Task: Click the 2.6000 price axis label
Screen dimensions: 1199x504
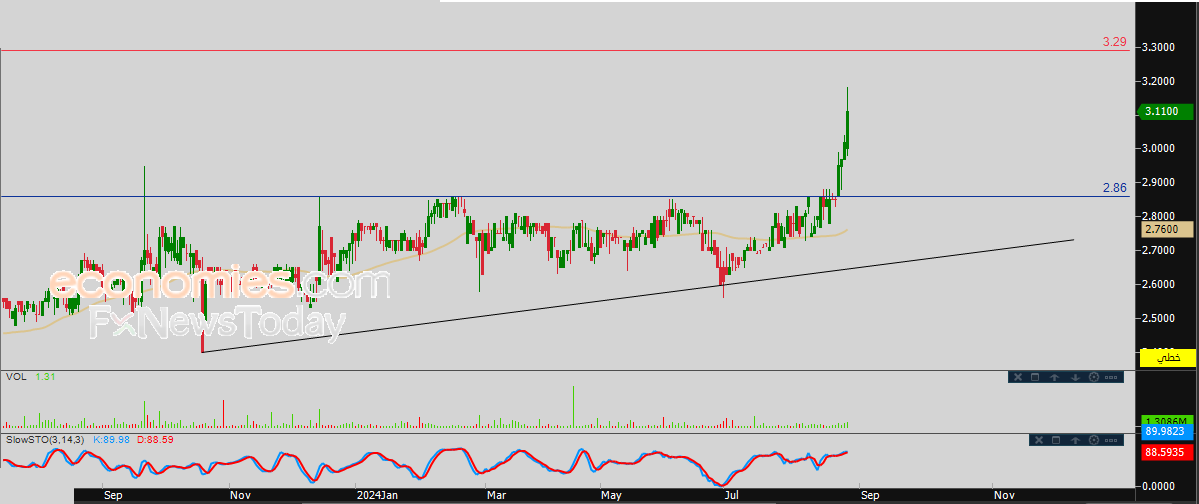Action: (x=1158, y=285)
